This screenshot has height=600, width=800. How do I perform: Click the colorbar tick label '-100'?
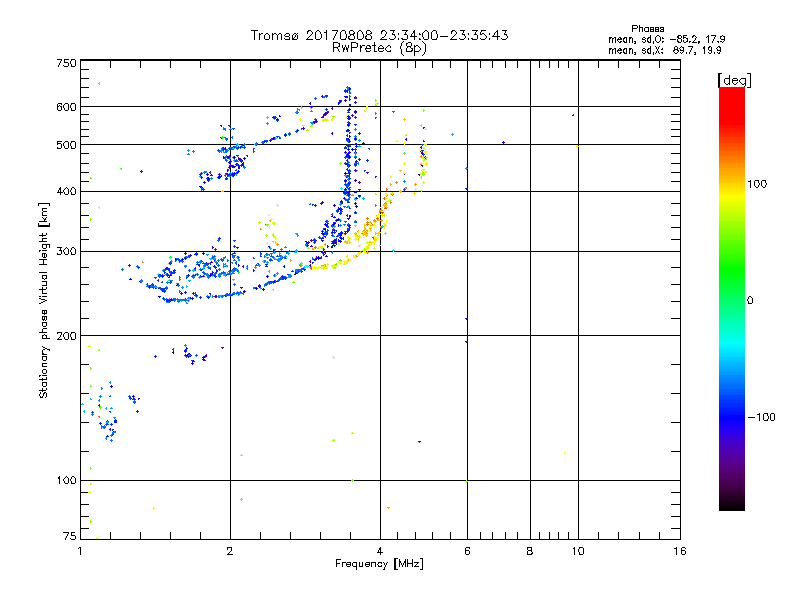pyautogui.click(x=761, y=417)
